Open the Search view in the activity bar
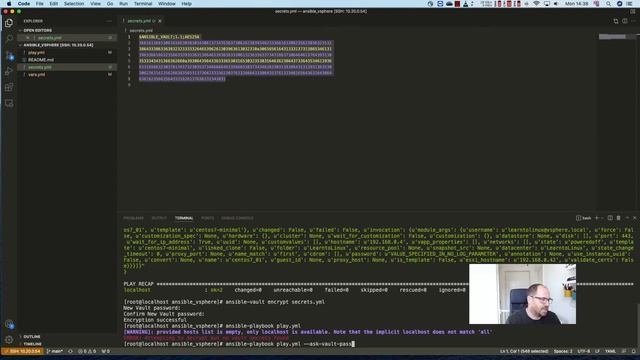The image size is (640, 360). click(9, 39)
